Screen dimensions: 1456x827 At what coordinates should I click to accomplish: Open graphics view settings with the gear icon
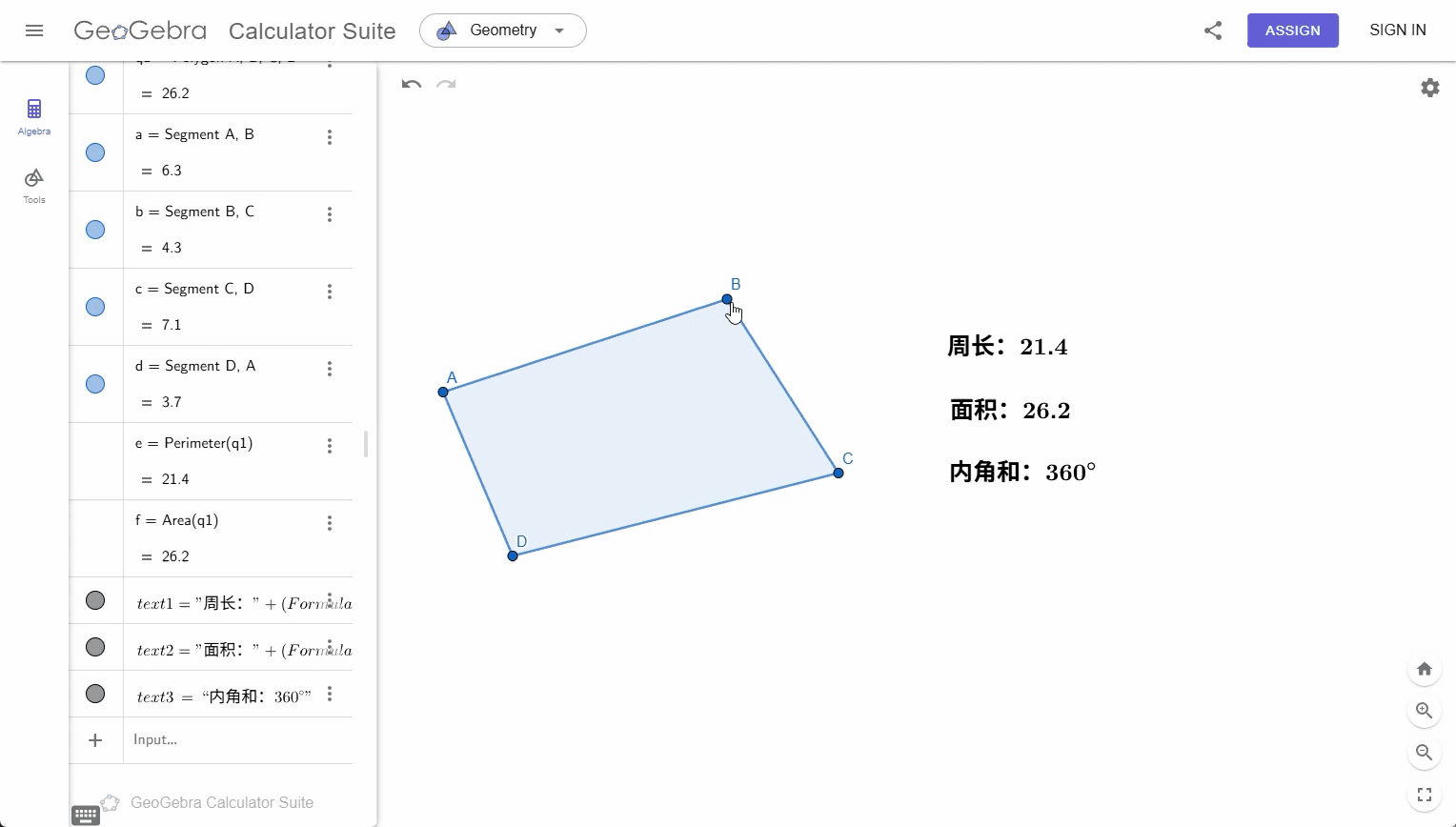click(x=1429, y=87)
